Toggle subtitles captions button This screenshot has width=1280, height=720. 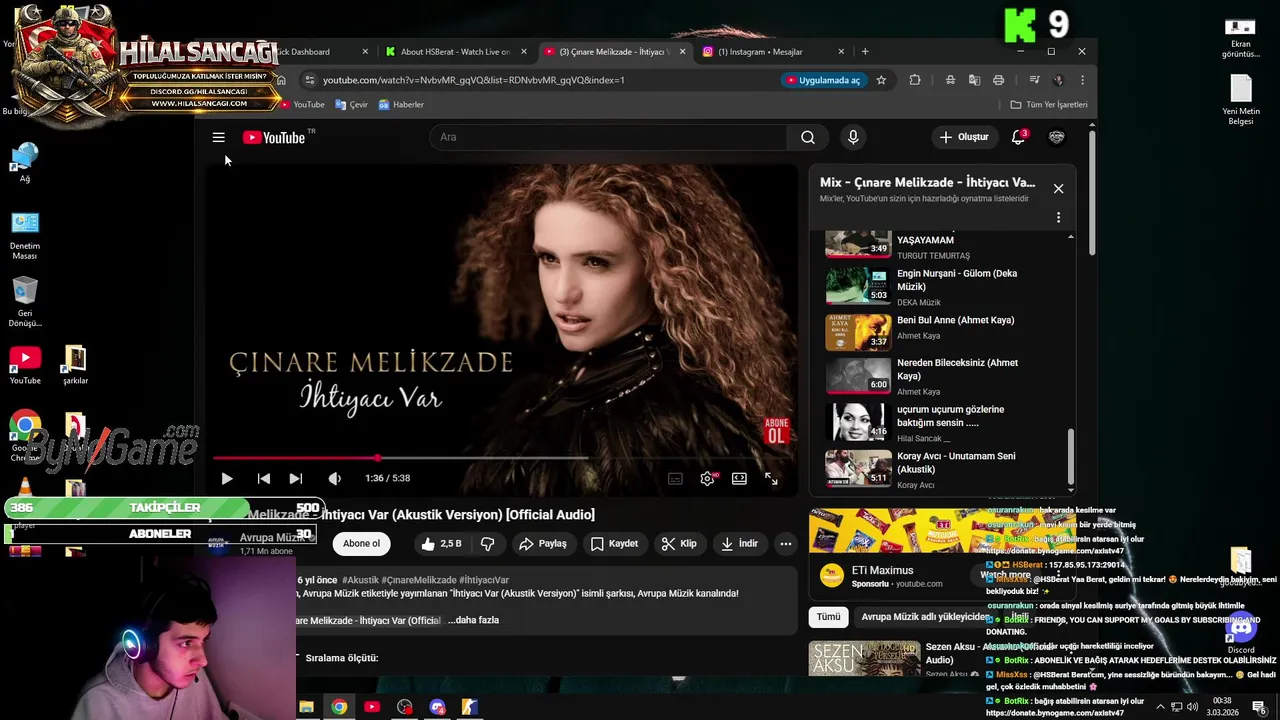coord(675,478)
